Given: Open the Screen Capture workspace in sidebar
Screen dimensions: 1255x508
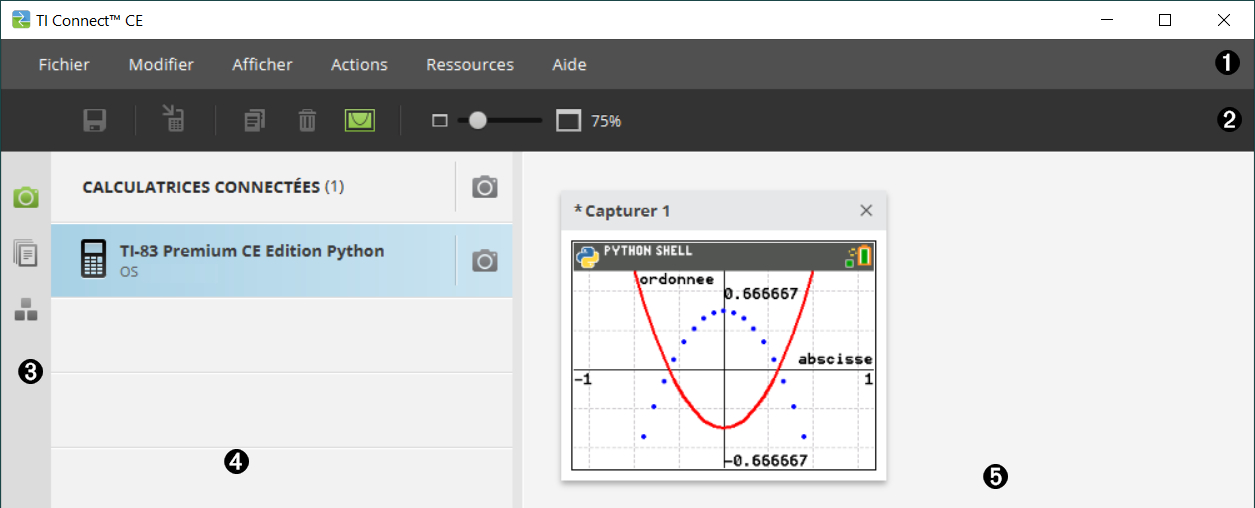Looking at the screenshot, I should 26,197.
